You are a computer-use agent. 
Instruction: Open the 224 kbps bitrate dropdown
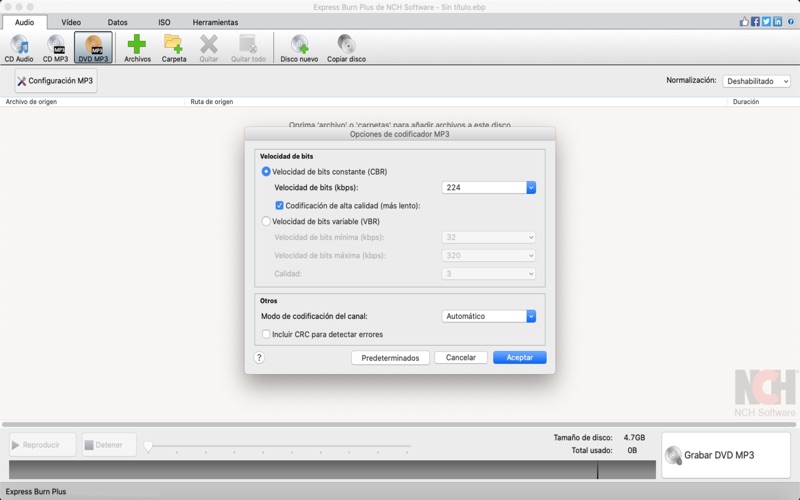pos(489,188)
